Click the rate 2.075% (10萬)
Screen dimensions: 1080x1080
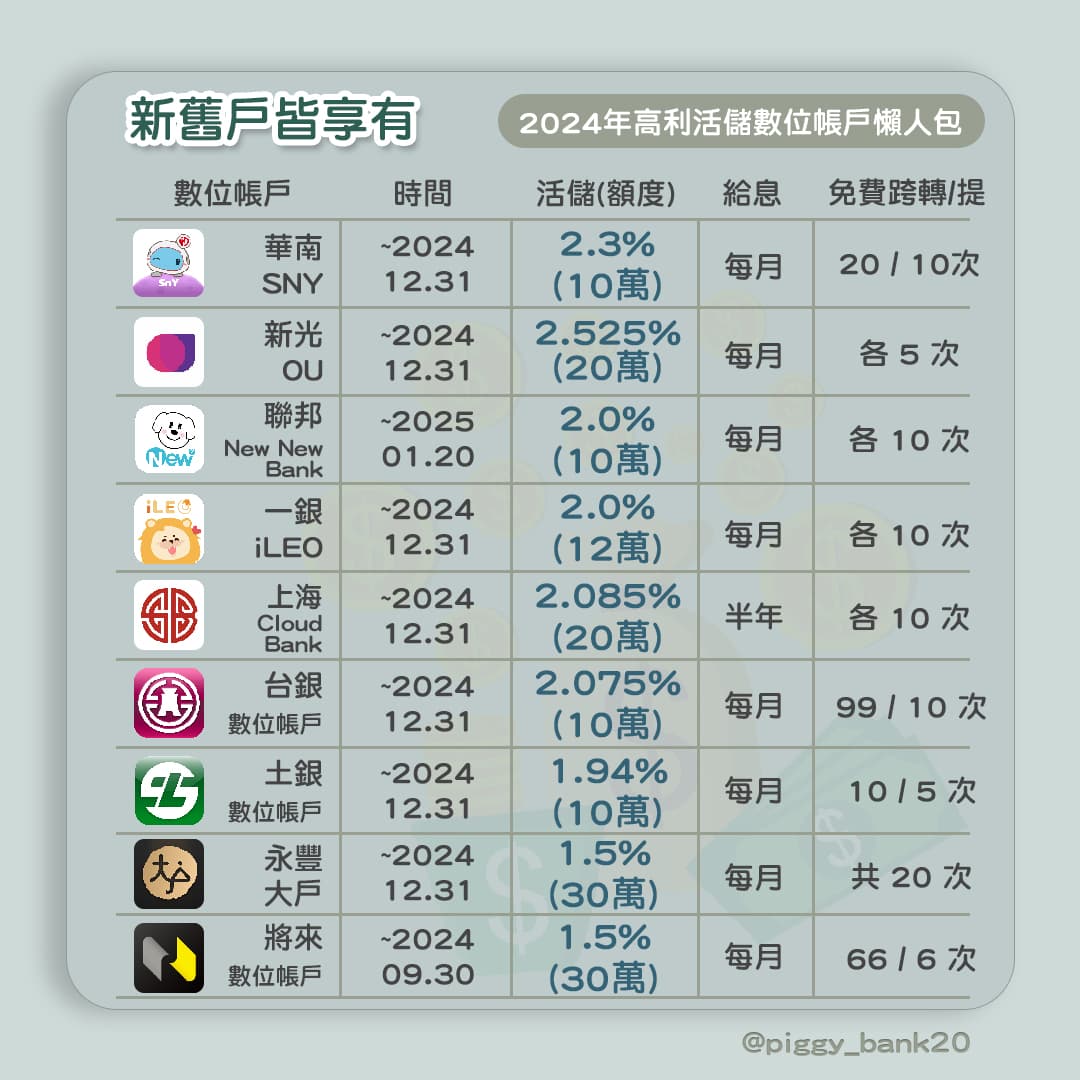607,703
